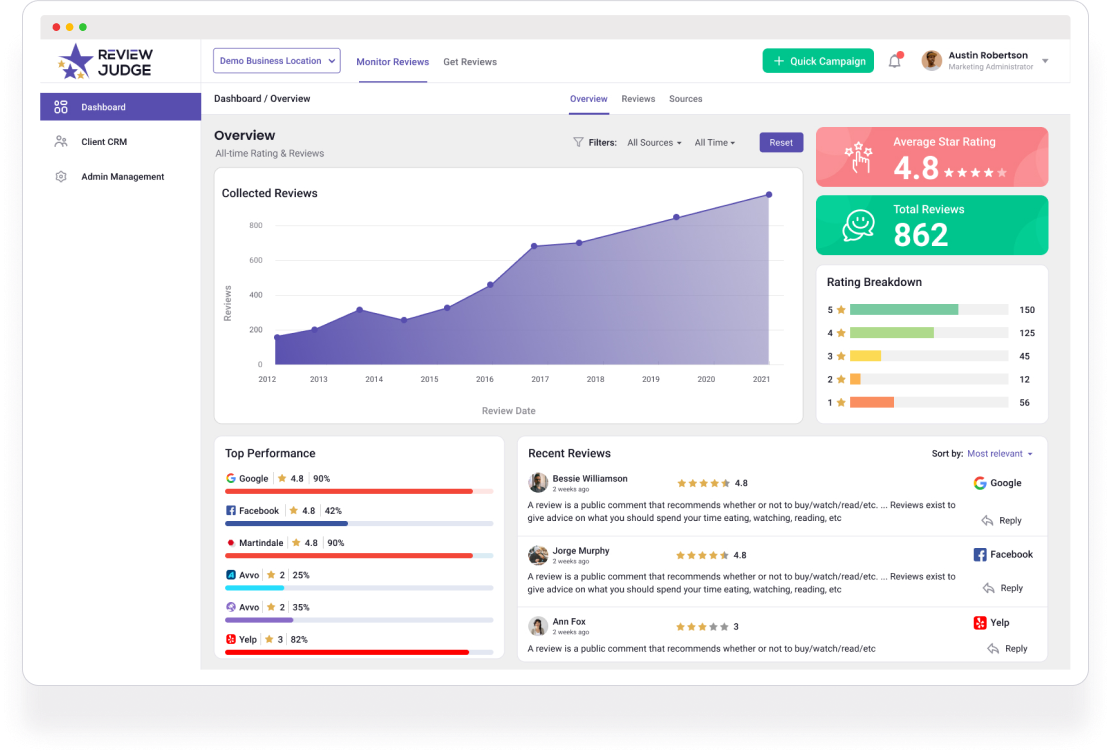Click the Yelp icon in Top Performance
Screen dimensions: 1111x754
[x=230, y=639]
